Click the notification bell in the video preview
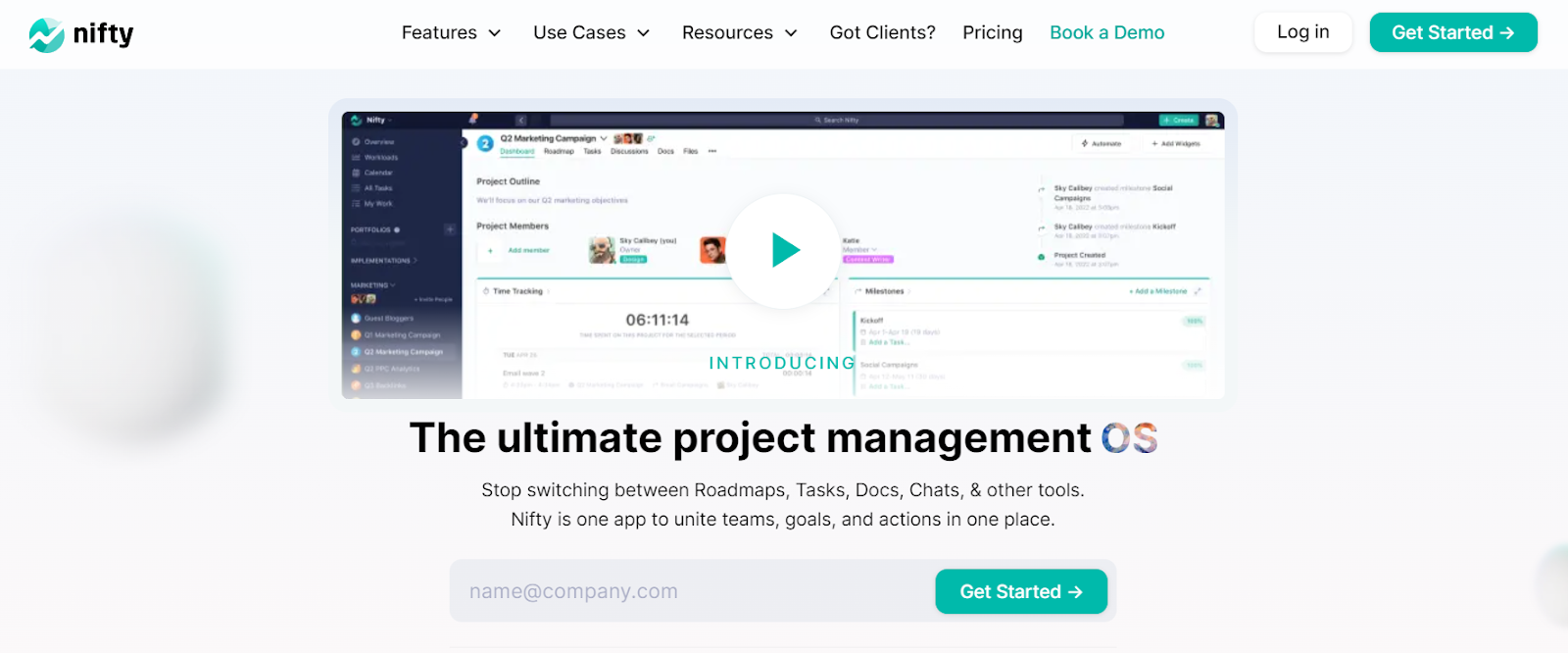 pyautogui.click(x=473, y=119)
